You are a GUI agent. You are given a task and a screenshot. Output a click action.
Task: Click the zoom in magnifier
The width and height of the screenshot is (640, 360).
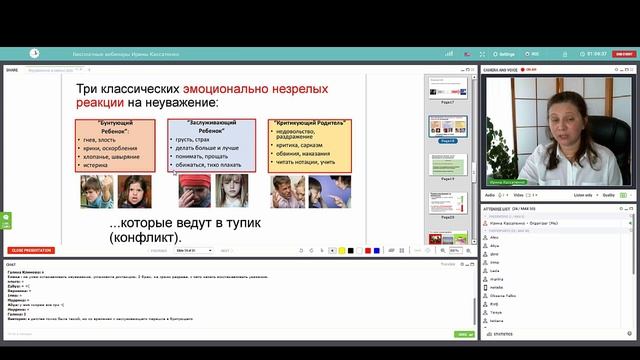point(469,251)
